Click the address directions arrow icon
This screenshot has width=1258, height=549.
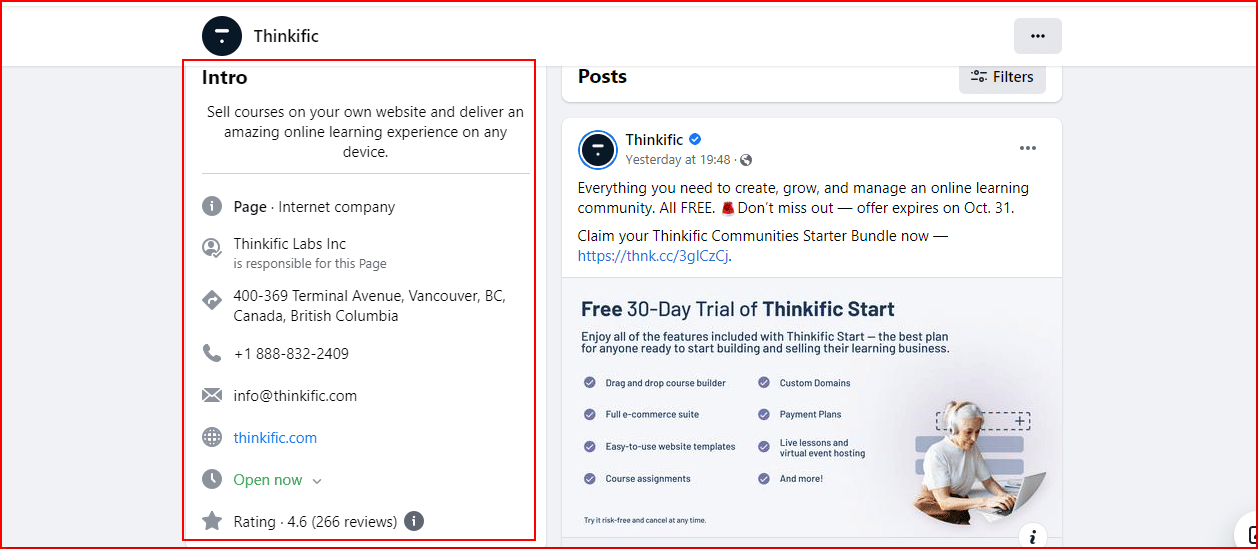(212, 299)
